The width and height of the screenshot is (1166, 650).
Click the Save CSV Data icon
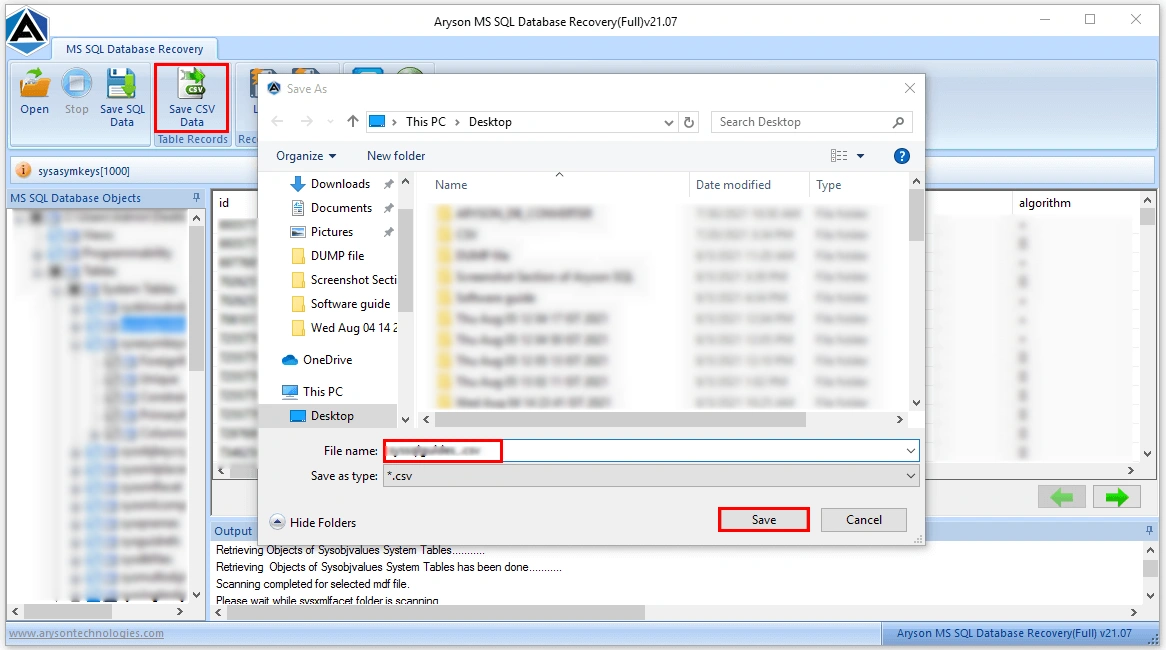pyautogui.click(x=192, y=98)
